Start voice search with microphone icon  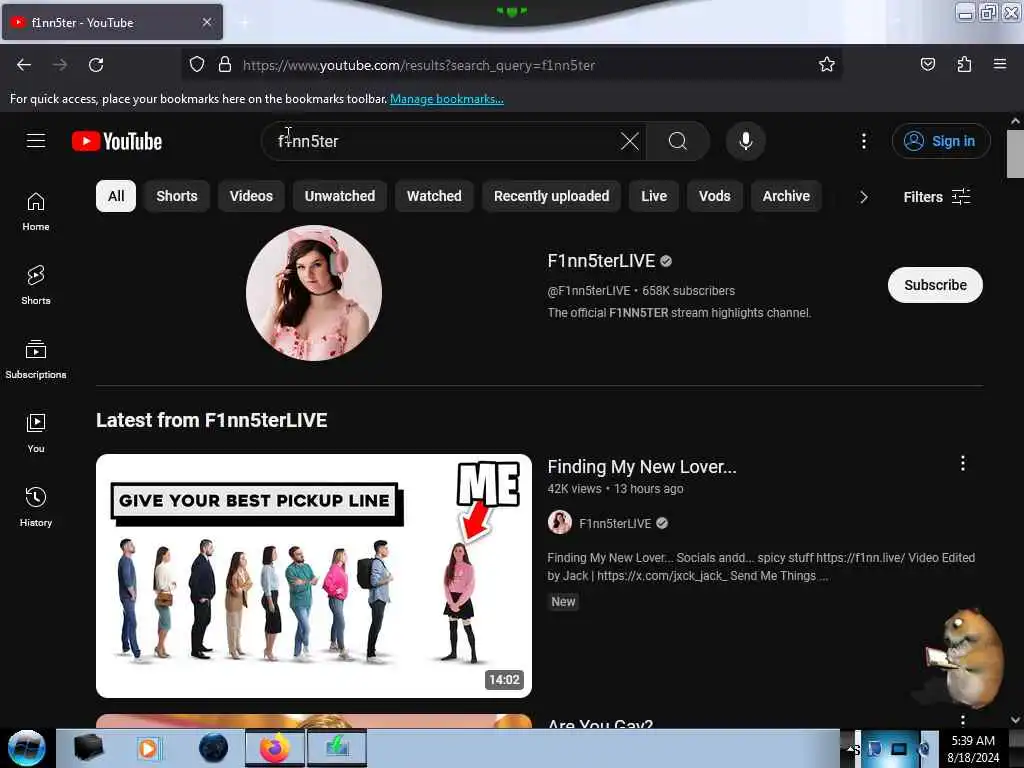(x=746, y=141)
